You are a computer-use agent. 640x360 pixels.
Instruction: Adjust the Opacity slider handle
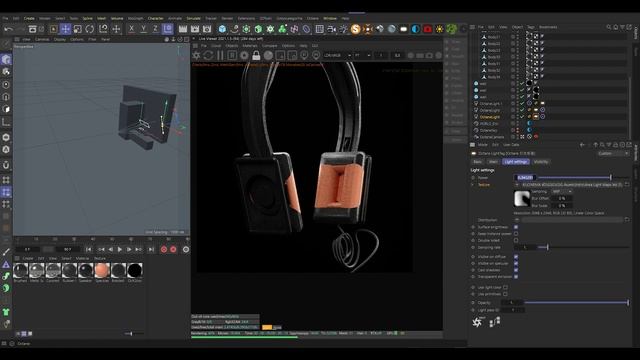628,302
